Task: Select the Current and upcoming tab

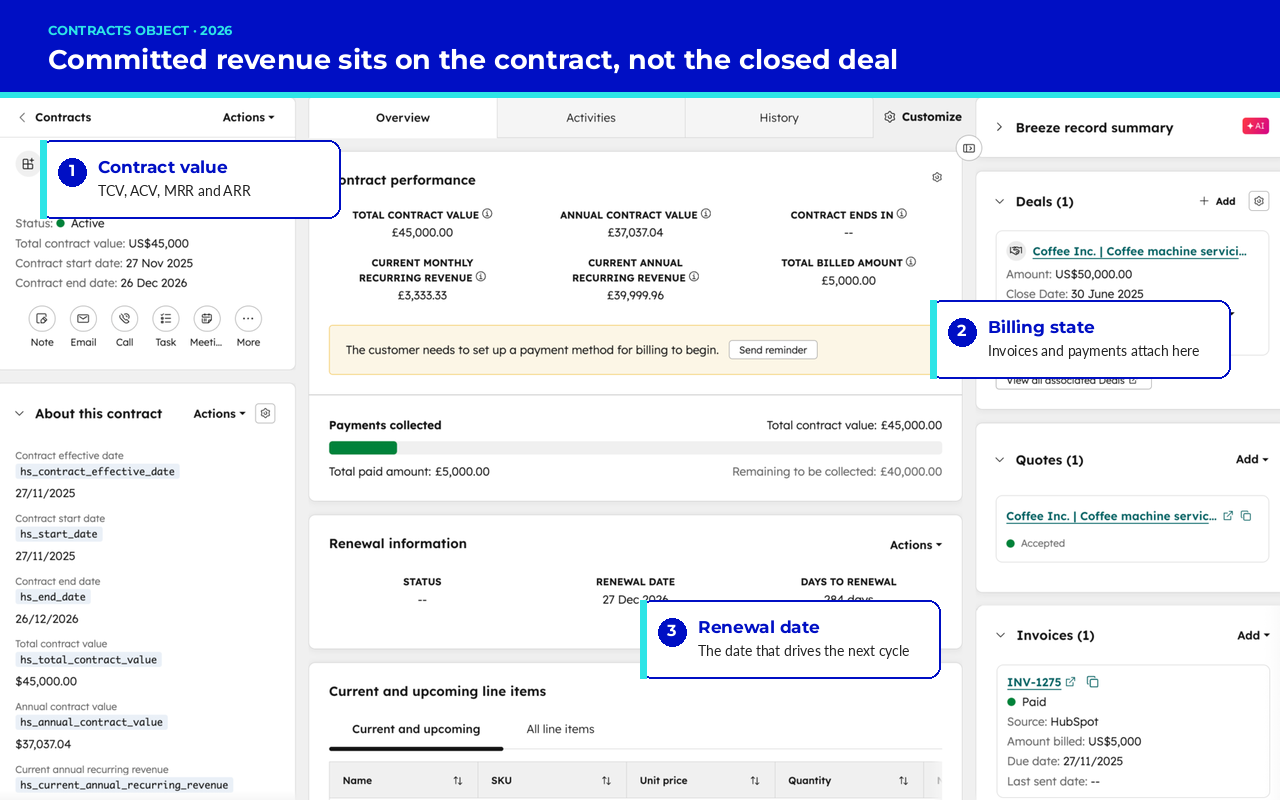Action: [x=416, y=729]
